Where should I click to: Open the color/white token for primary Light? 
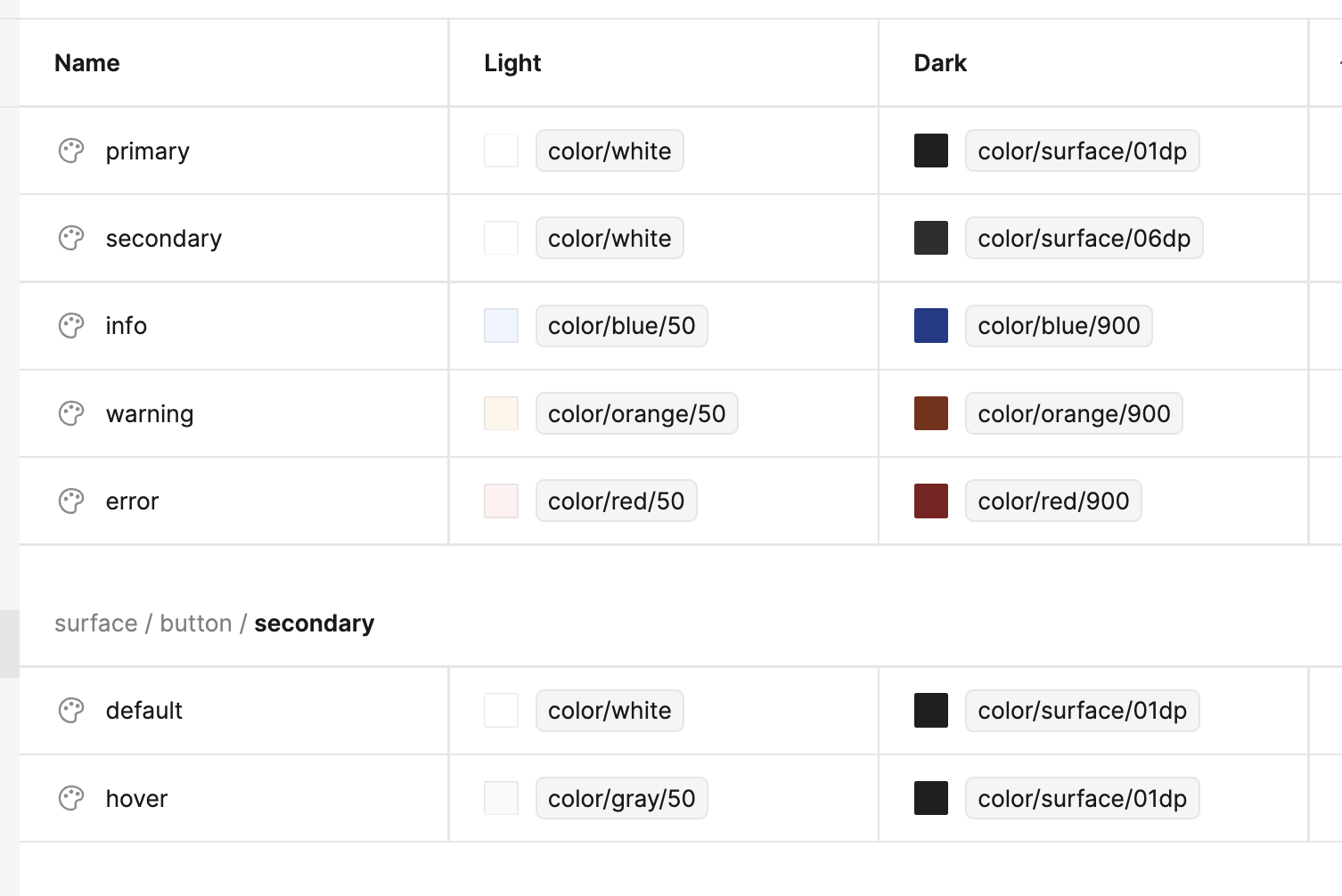click(x=610, y=151)
